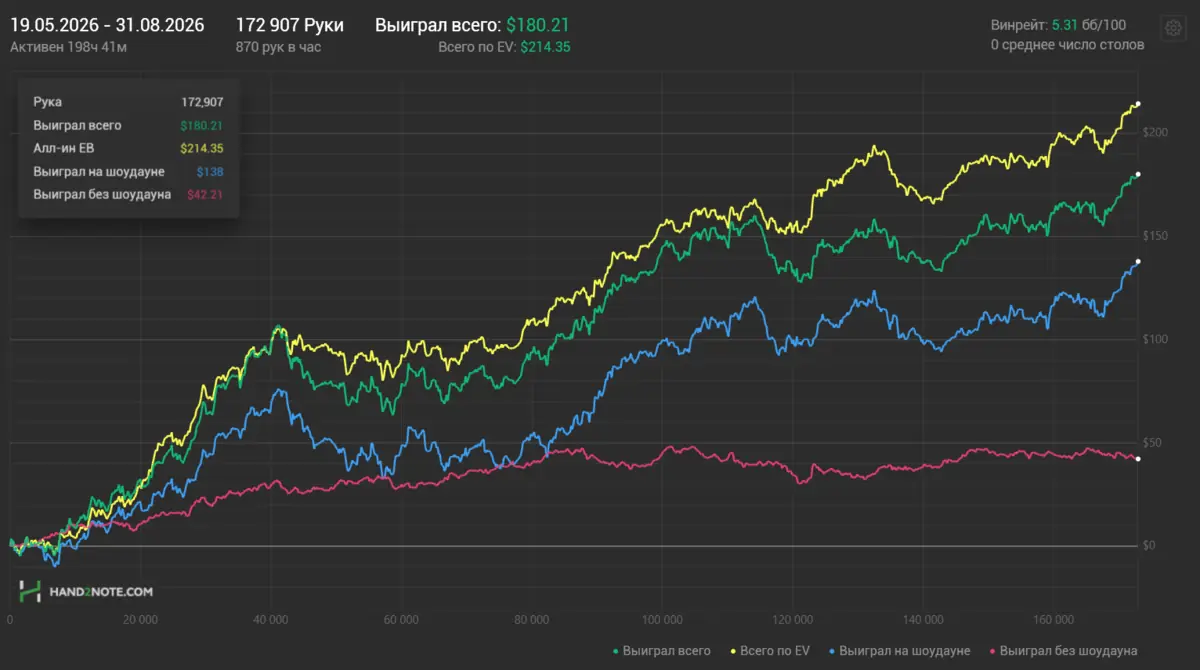This screenshot has height=670, width=1200.
Task: Click the '870 рук в час' rate
Action: [x=278, y=46]
